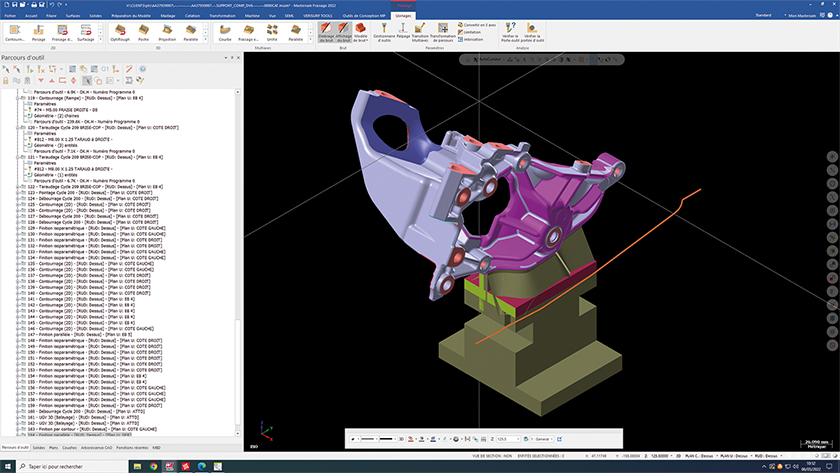Click the Windows taskbar search field
This screenshot has height=473, width=840.
tap(60, 466)
